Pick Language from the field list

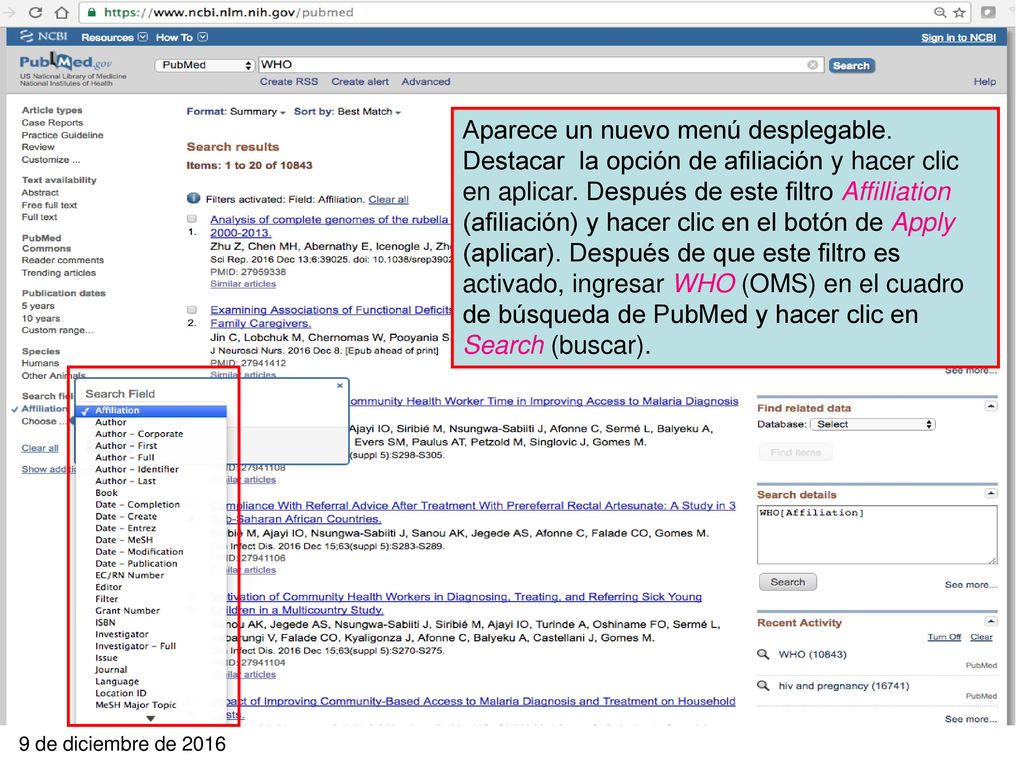point(117,681)
